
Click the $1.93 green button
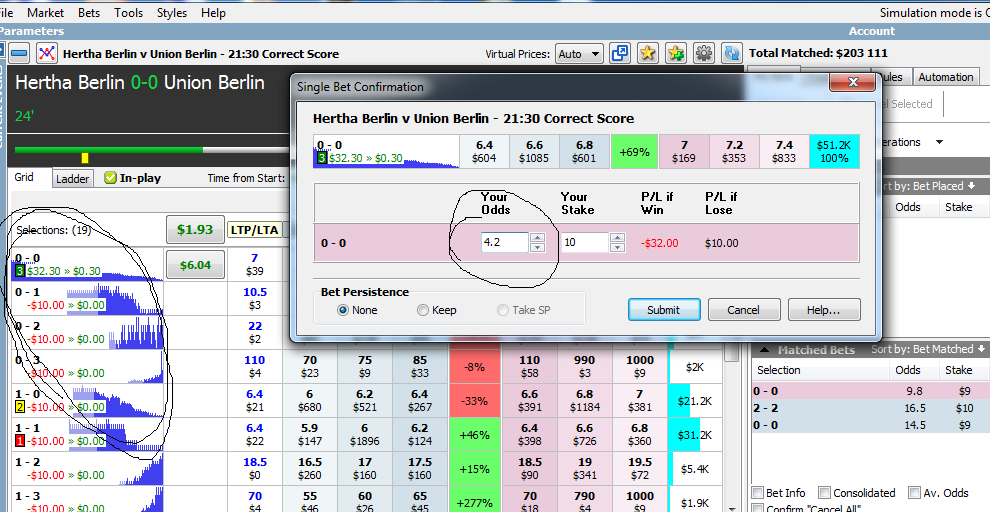[x=194, y=230]
